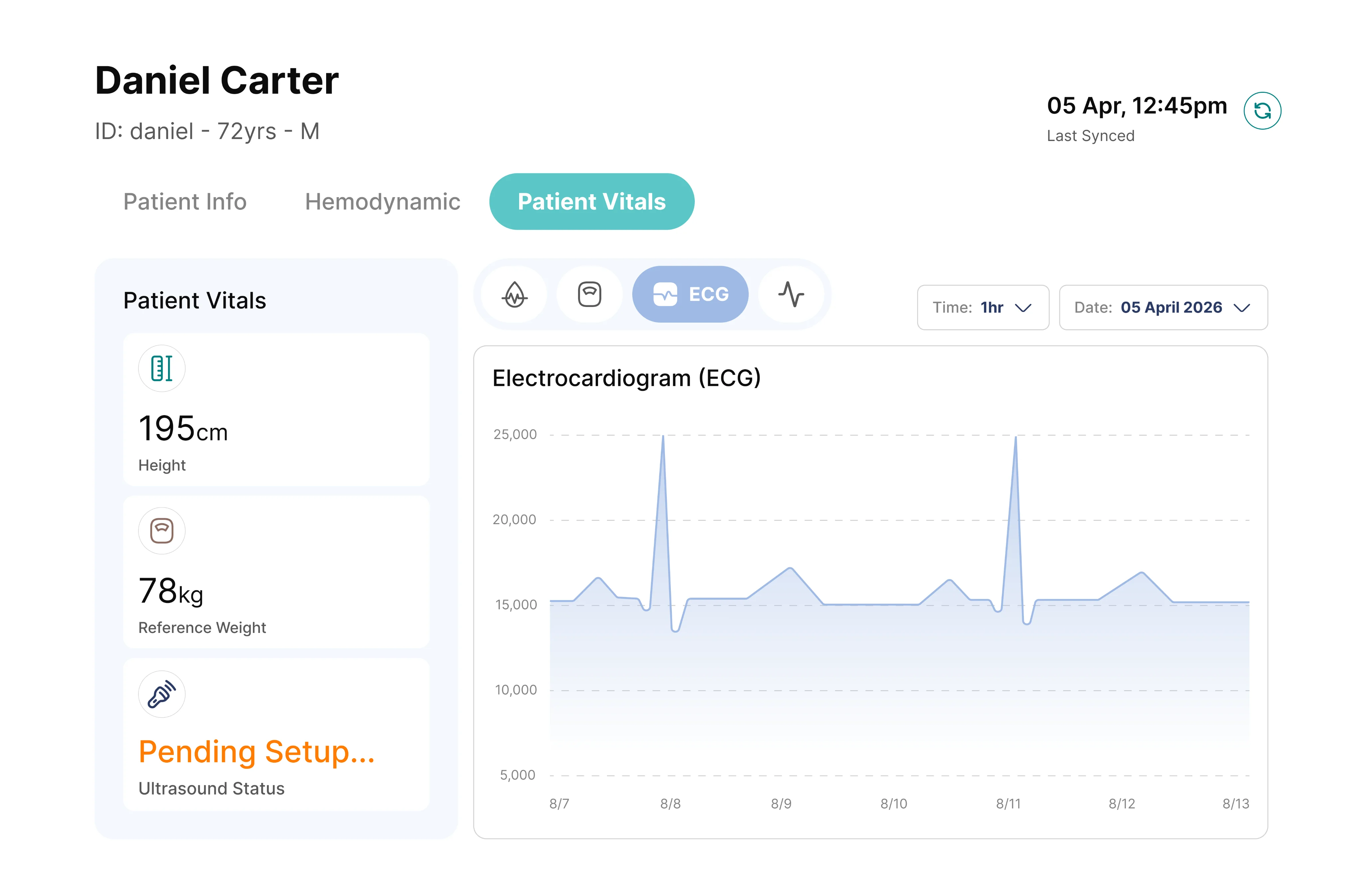This screenshot has width=1363, height=896.
Task: Select the blood oxygen drop chart icon
Action: pyautogui.click(x=514, y=294)
